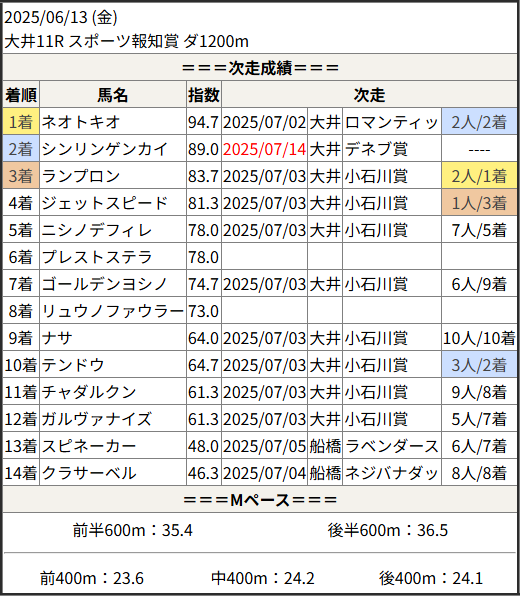
Task: Click ラベンダース race for スピネーカー
Action: pos(392,446)
